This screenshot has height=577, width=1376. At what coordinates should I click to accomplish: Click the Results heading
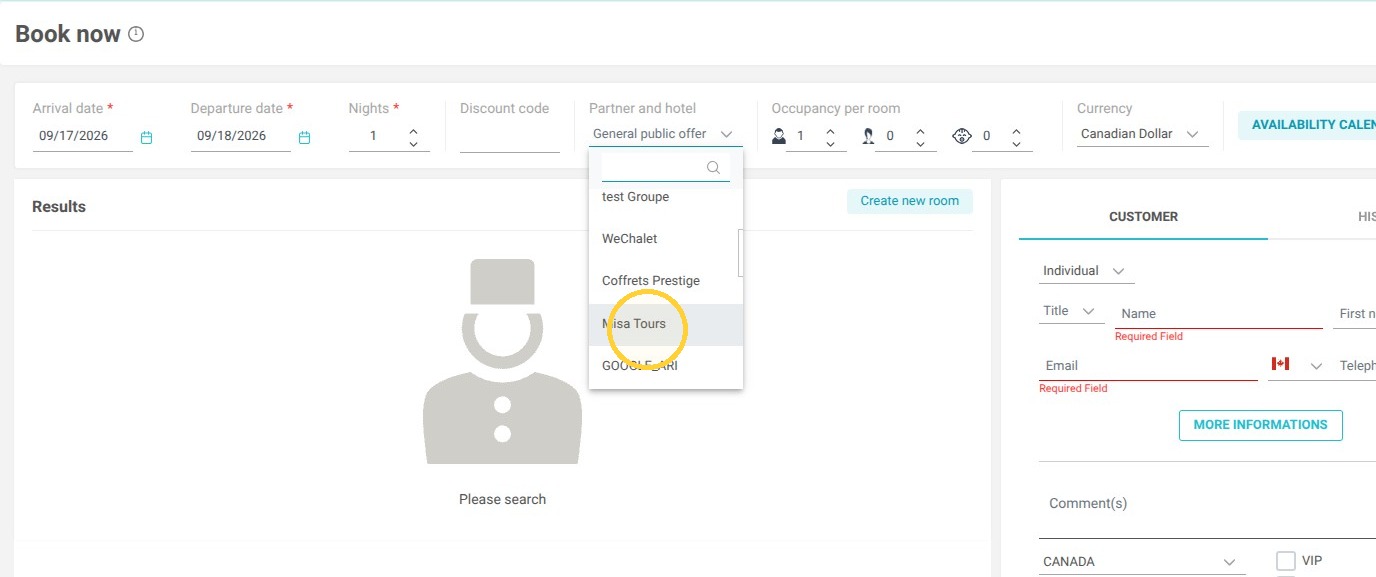59,207
